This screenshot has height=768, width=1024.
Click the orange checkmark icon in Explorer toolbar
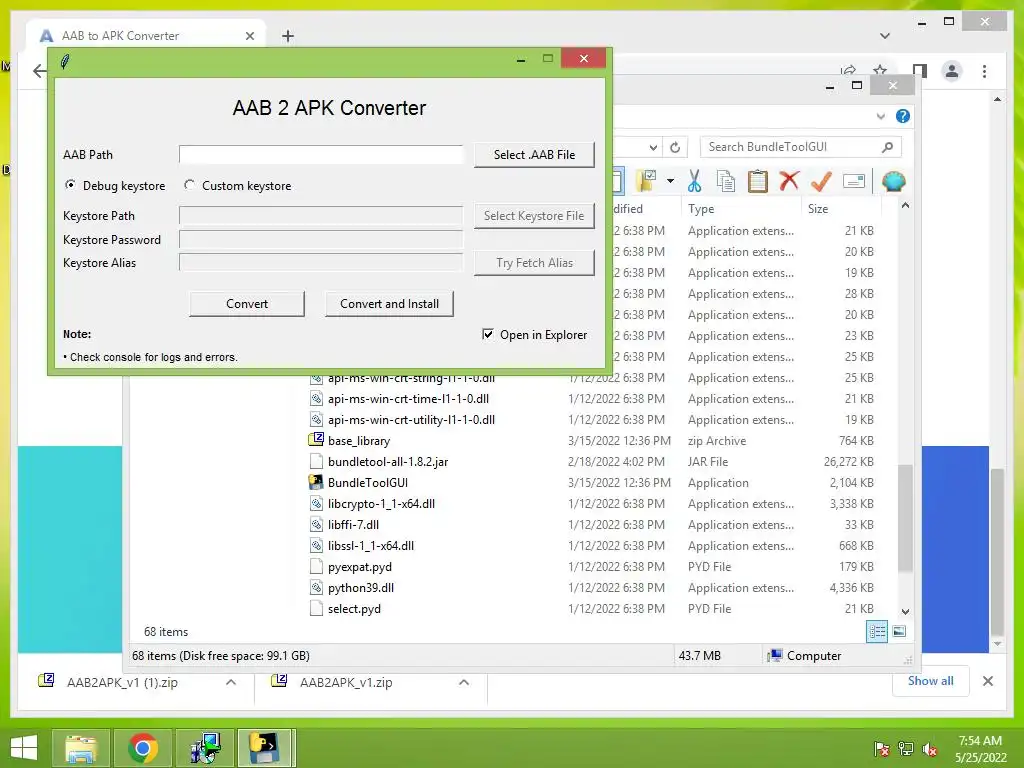821,181
